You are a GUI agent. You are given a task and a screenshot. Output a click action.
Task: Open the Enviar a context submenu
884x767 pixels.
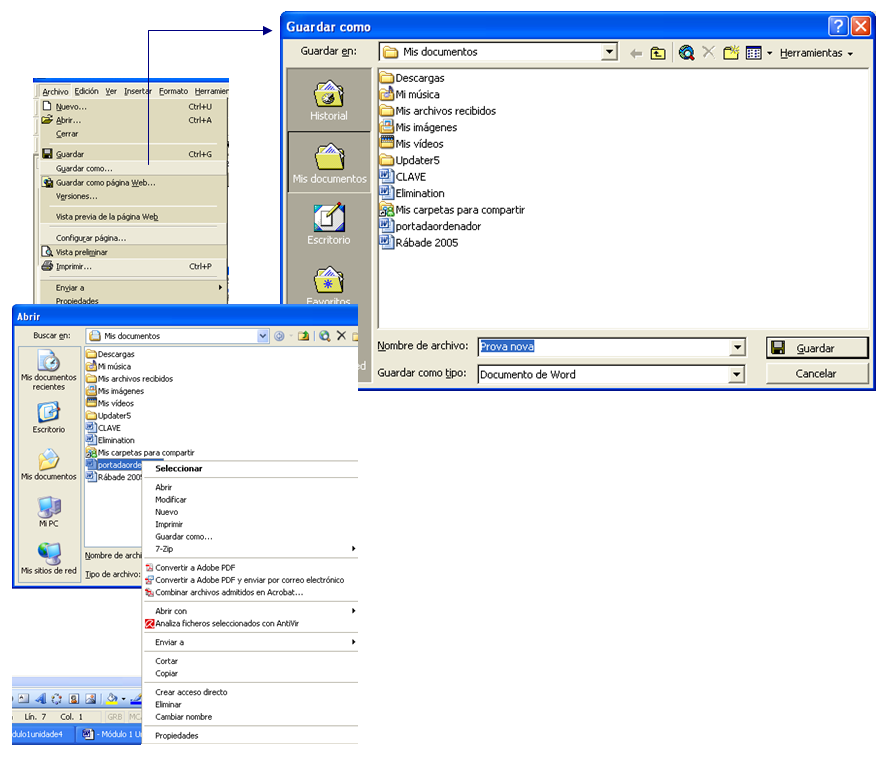pyautogui.click(x=169, y=642)
